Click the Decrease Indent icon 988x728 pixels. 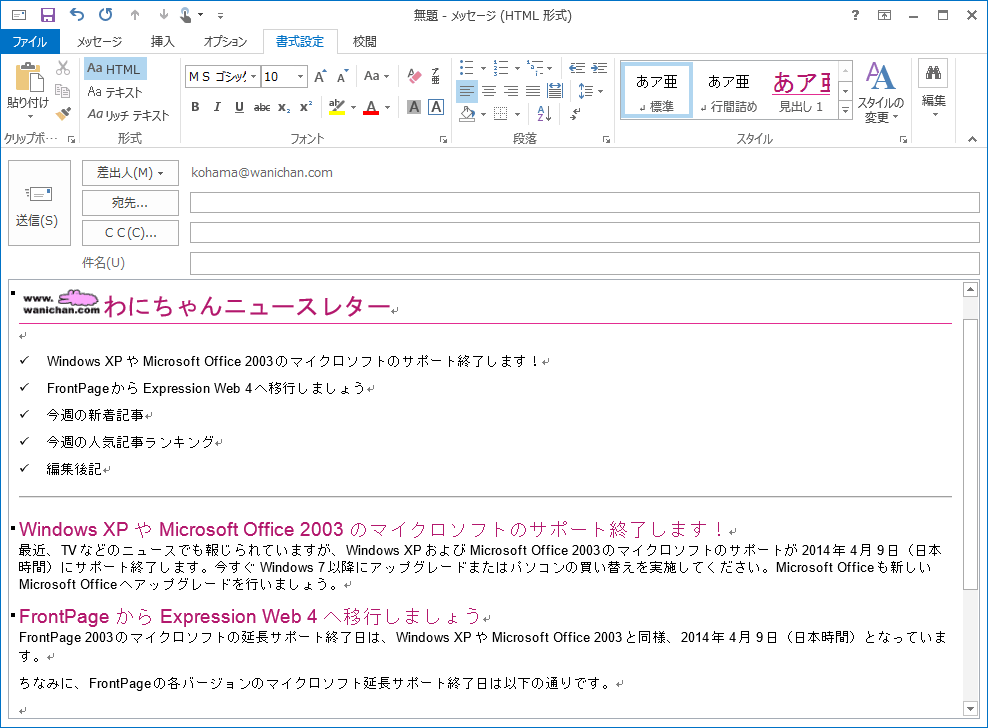[x=577, y=68]
